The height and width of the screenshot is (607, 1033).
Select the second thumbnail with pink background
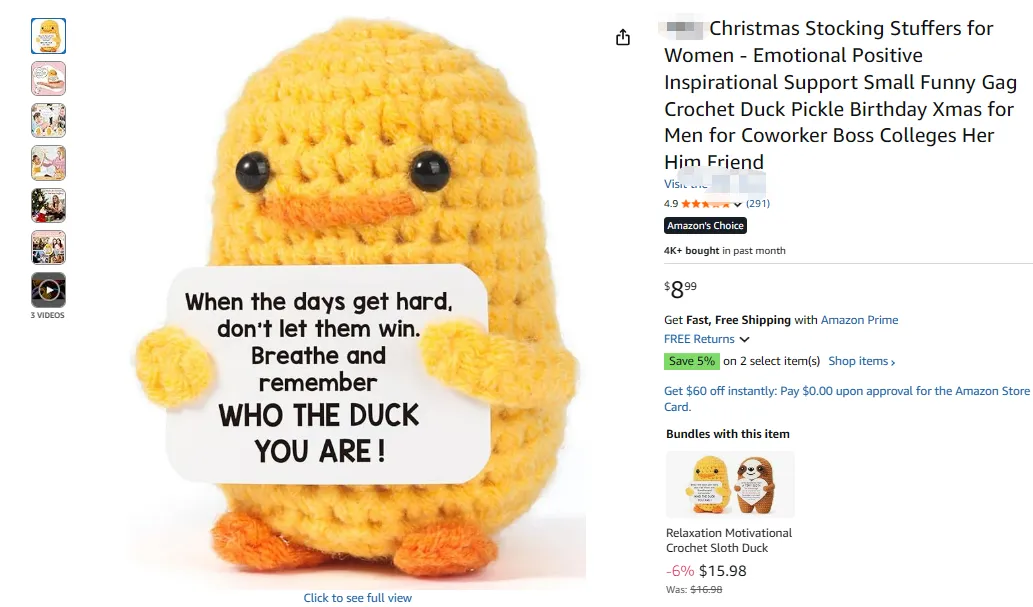tap(48, 78)
